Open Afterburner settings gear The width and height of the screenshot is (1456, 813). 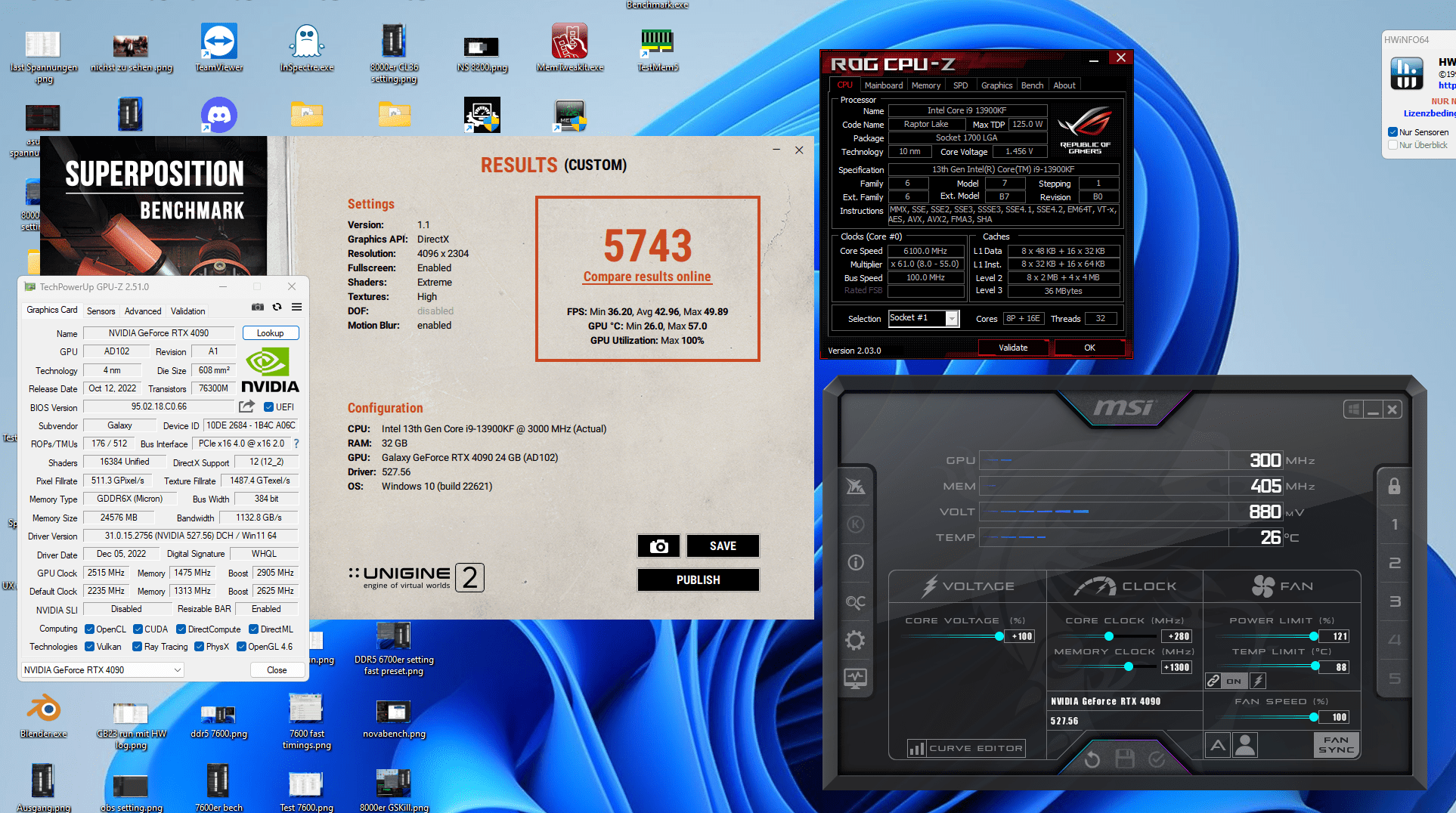tap(855, 641)
